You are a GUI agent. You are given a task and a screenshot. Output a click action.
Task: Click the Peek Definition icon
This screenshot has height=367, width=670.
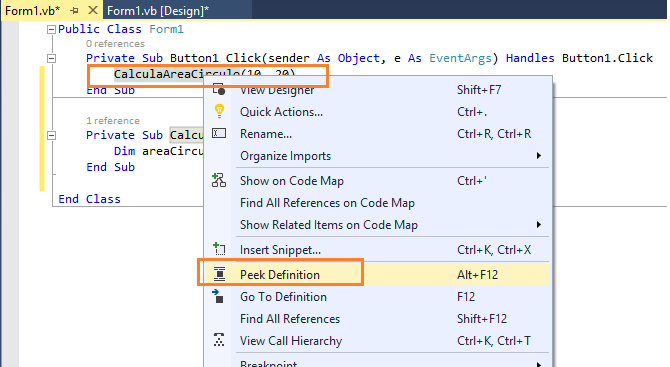pos(219,274)
